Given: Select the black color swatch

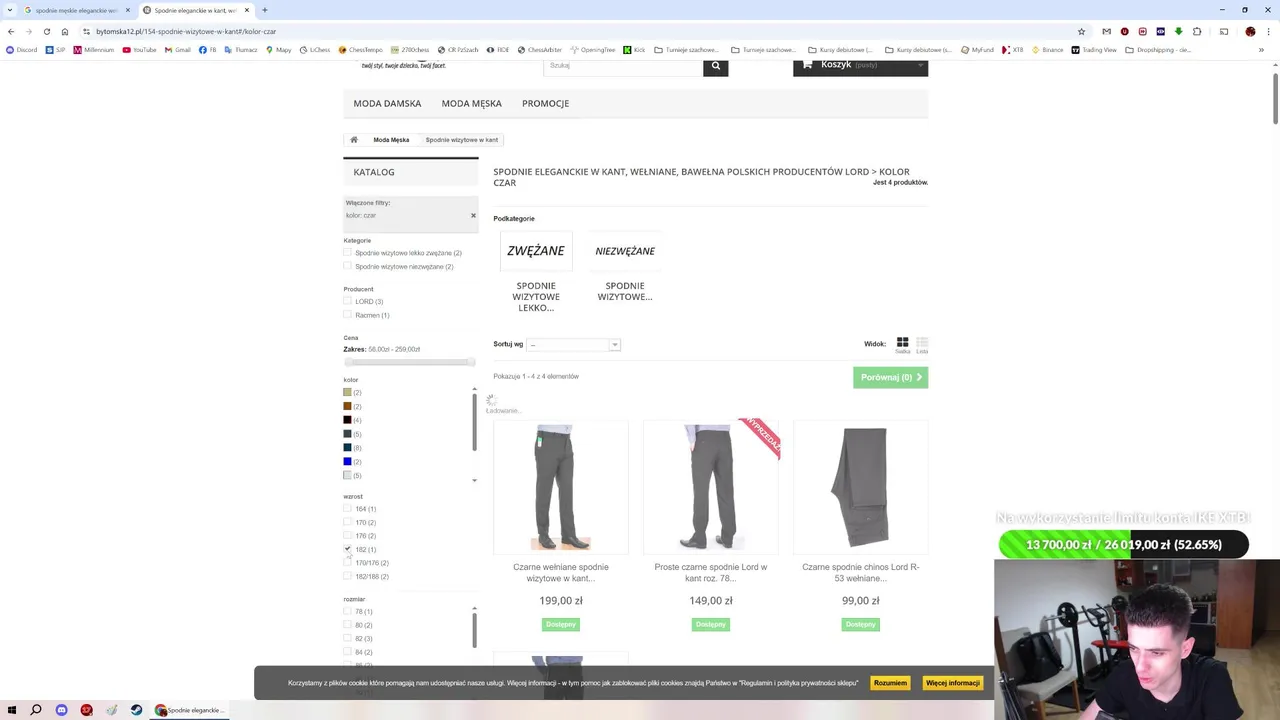Looking at the screenshot, I should tap(347, 420).
